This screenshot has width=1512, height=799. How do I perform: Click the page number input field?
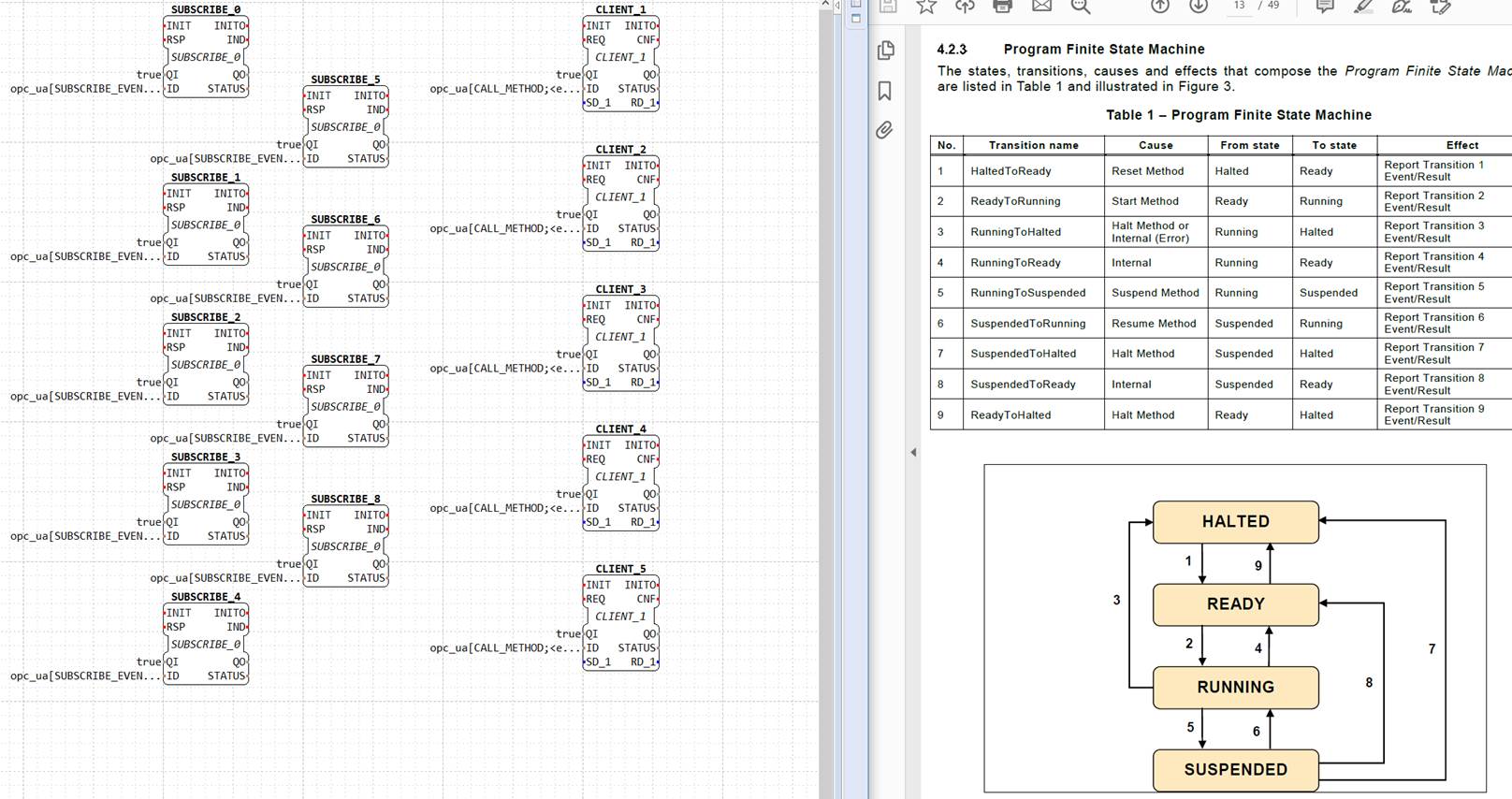(1239, 6)
